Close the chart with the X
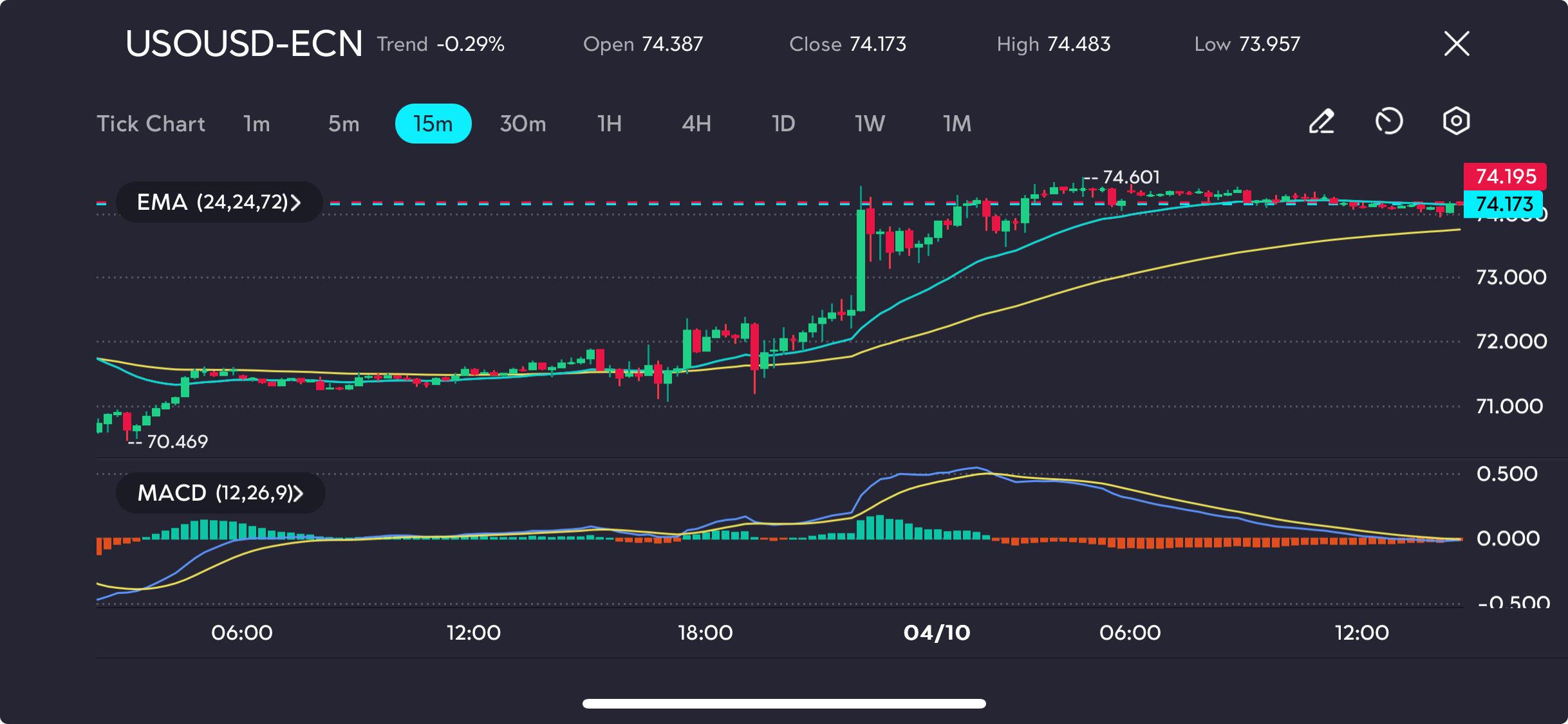This screenshot has width=1568, height=724. click(x=1457, y=44)
